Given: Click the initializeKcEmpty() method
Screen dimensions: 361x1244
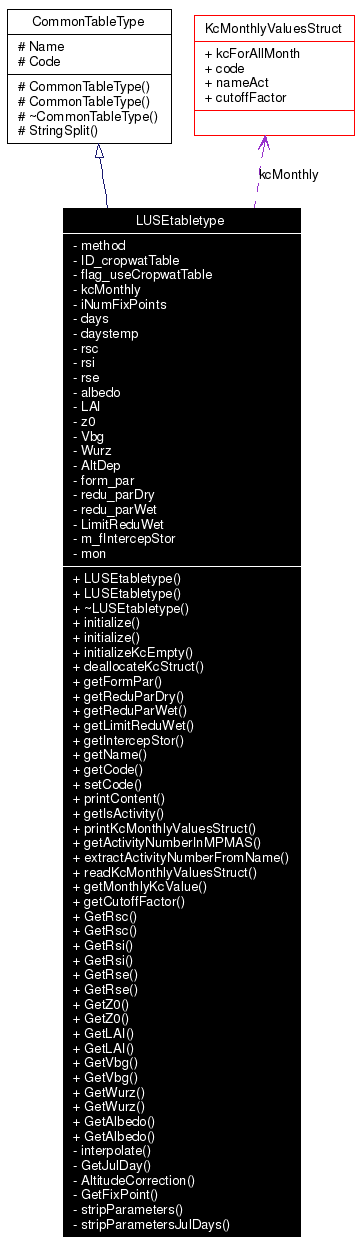Looking at the screenshot, I should point(133,650).
